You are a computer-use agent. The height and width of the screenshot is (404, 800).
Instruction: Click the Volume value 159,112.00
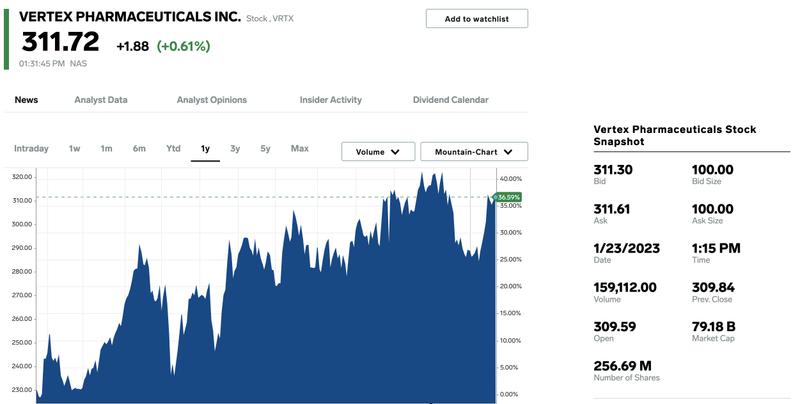625,287
